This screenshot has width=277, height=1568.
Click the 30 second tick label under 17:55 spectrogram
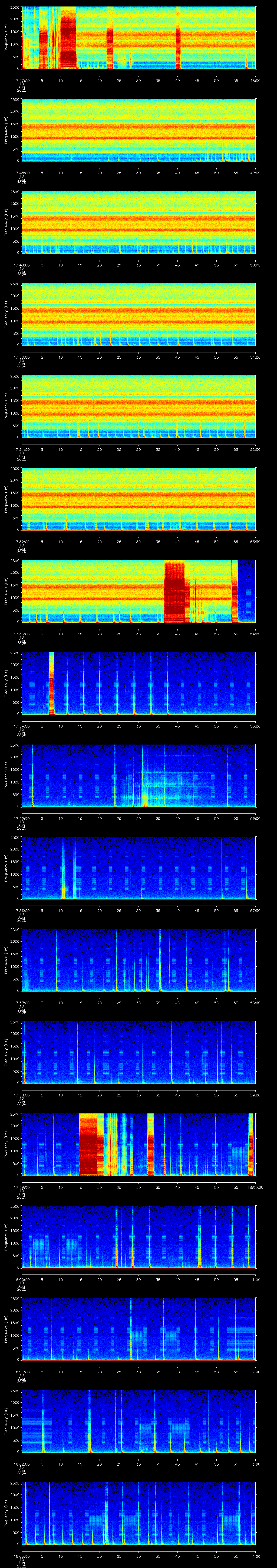click(x=139, y=818)
